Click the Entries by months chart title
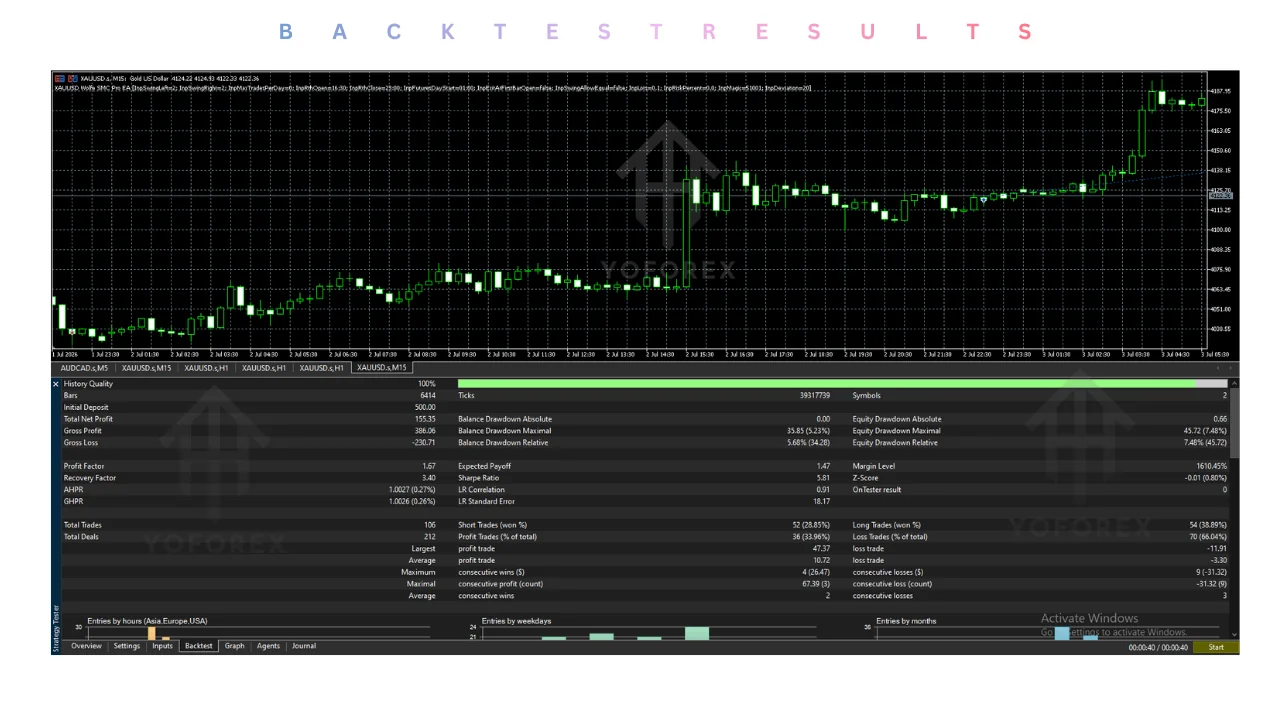The width and height of the screenshot is (1280, 720). (906, 621)
